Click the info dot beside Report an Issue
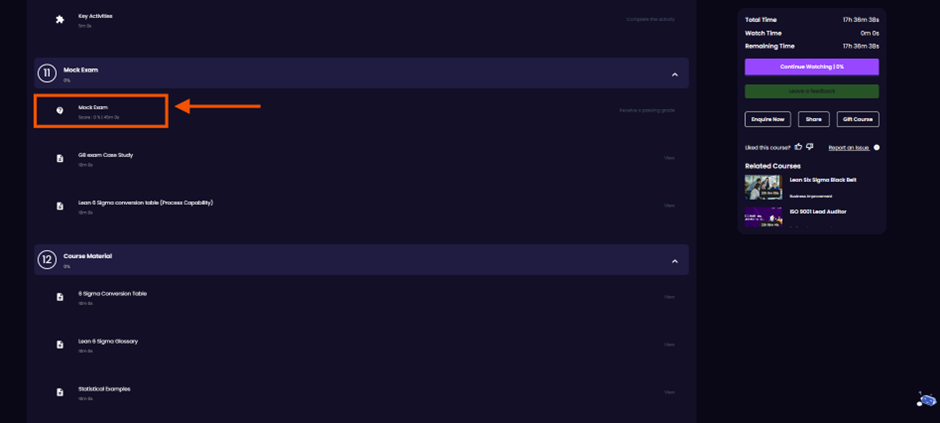 (x=876, y=147)
